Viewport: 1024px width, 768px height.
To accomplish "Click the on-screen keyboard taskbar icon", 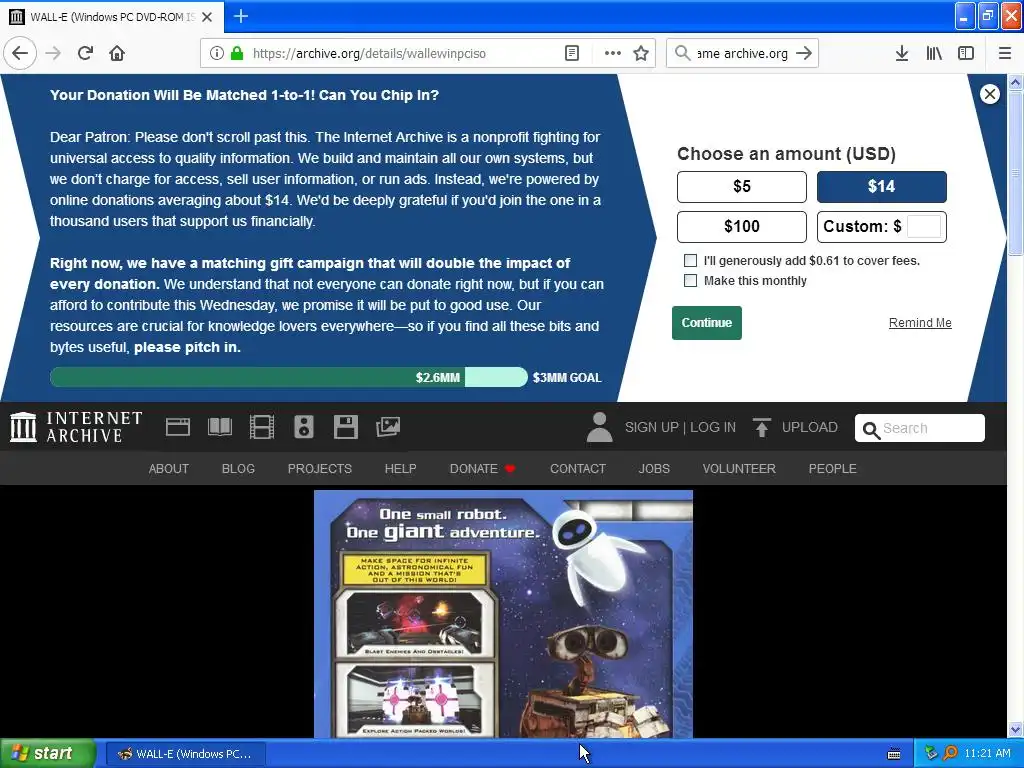I will (x=894, y=754).
